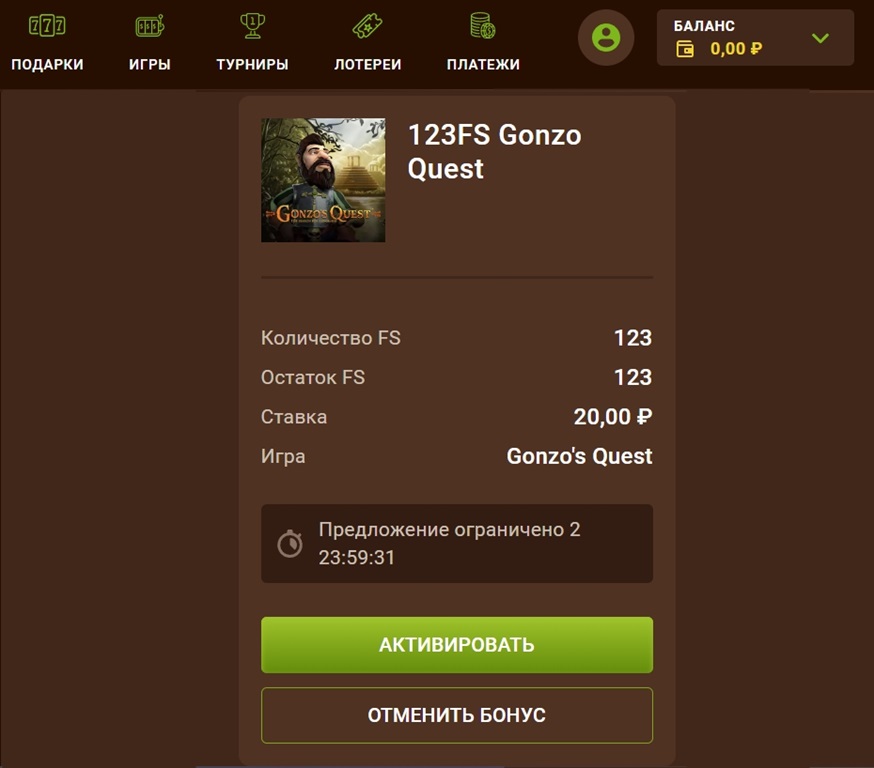Image resolution: width=874 pixels, height=768 pixels.
Task: Click the coin stack payments icon
Action: coord(483,26)
